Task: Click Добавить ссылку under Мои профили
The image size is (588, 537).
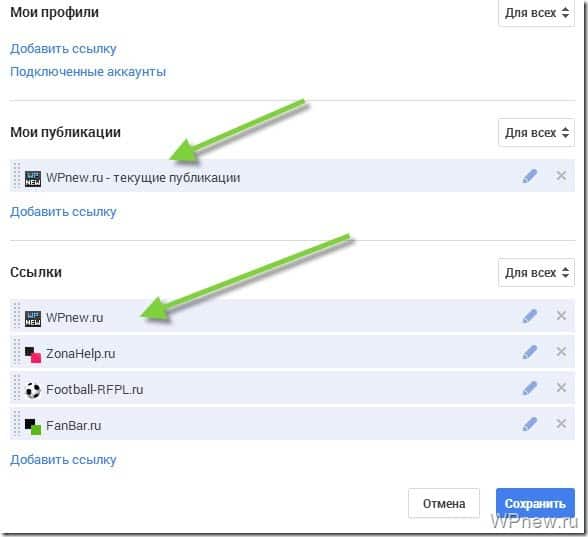Action: [63, 49]
